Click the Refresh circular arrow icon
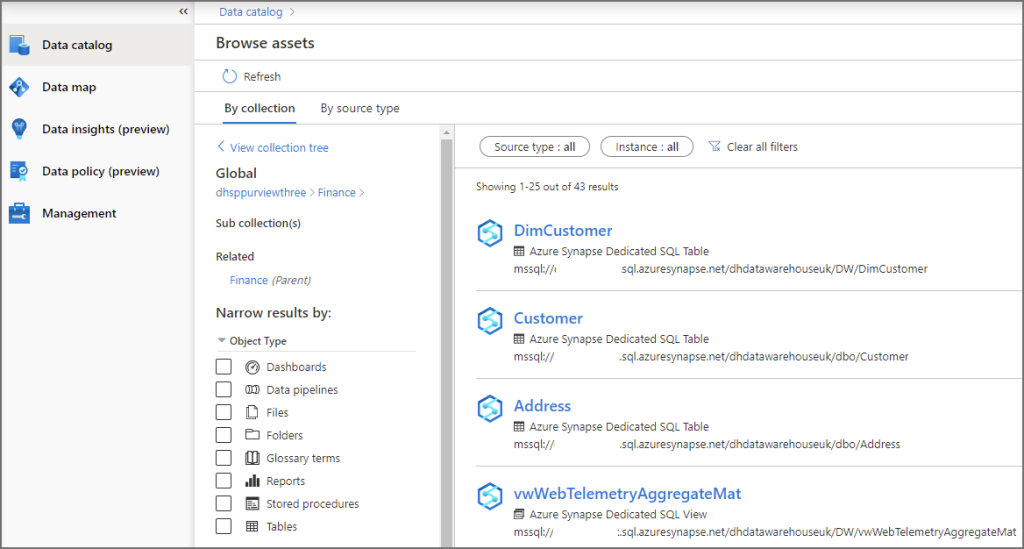This screenshot has height=549, width=1024. (x=229, y=76)
